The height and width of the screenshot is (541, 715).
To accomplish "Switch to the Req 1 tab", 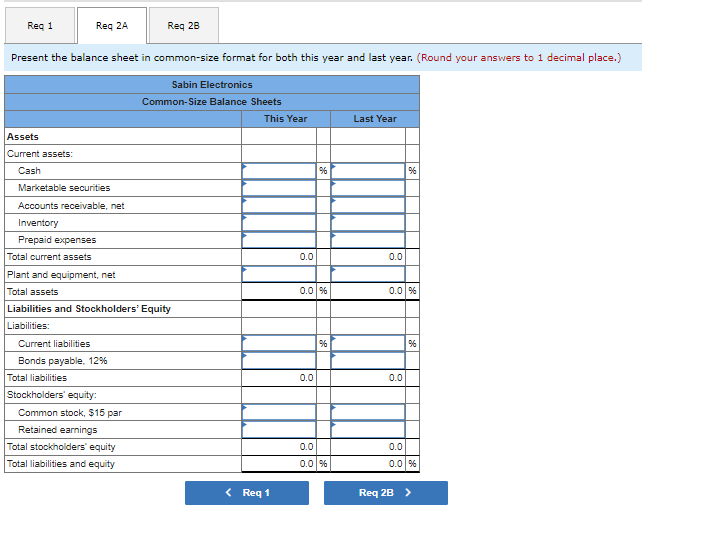I will 40,26.
